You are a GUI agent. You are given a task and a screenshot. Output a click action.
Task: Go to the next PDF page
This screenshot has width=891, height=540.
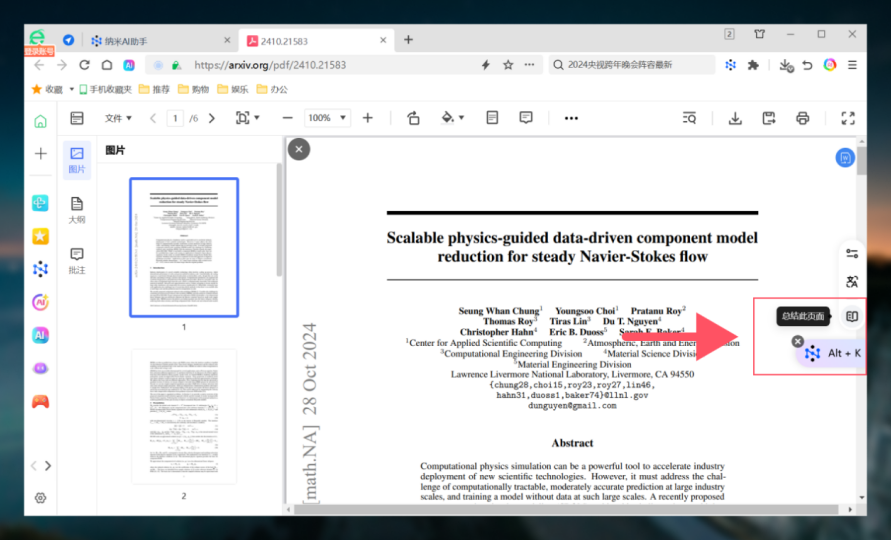point(211,118)
